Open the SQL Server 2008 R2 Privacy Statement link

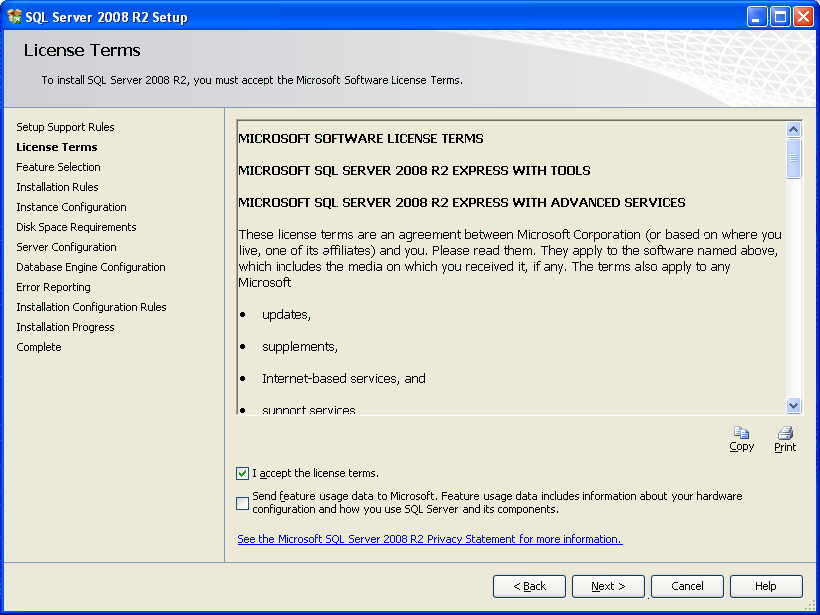pos(430,539)
